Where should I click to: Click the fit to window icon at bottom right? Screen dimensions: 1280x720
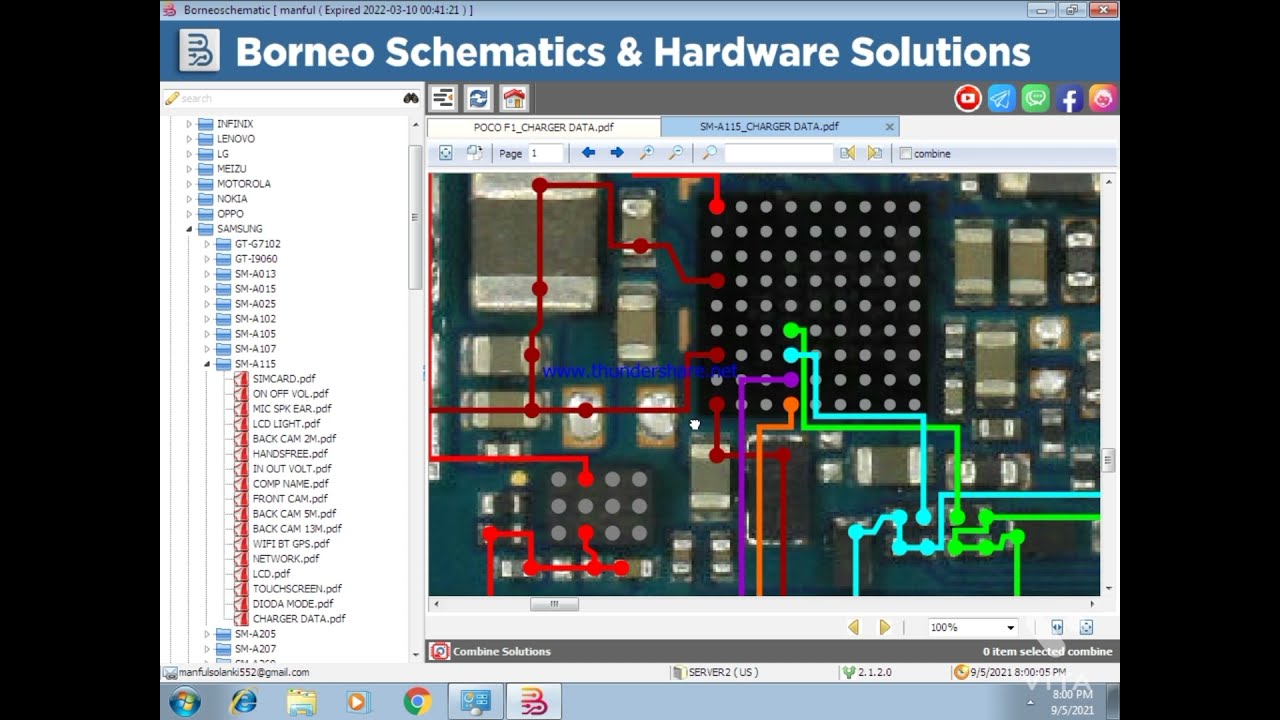(x=1086, y=627)
